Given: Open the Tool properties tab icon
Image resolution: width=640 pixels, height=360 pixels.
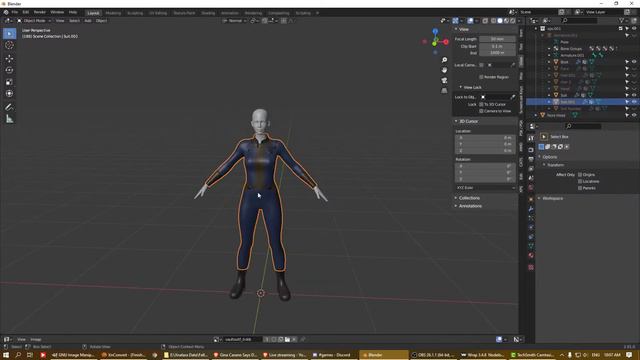Looking at the screenshot, I should tap(531, 138).
